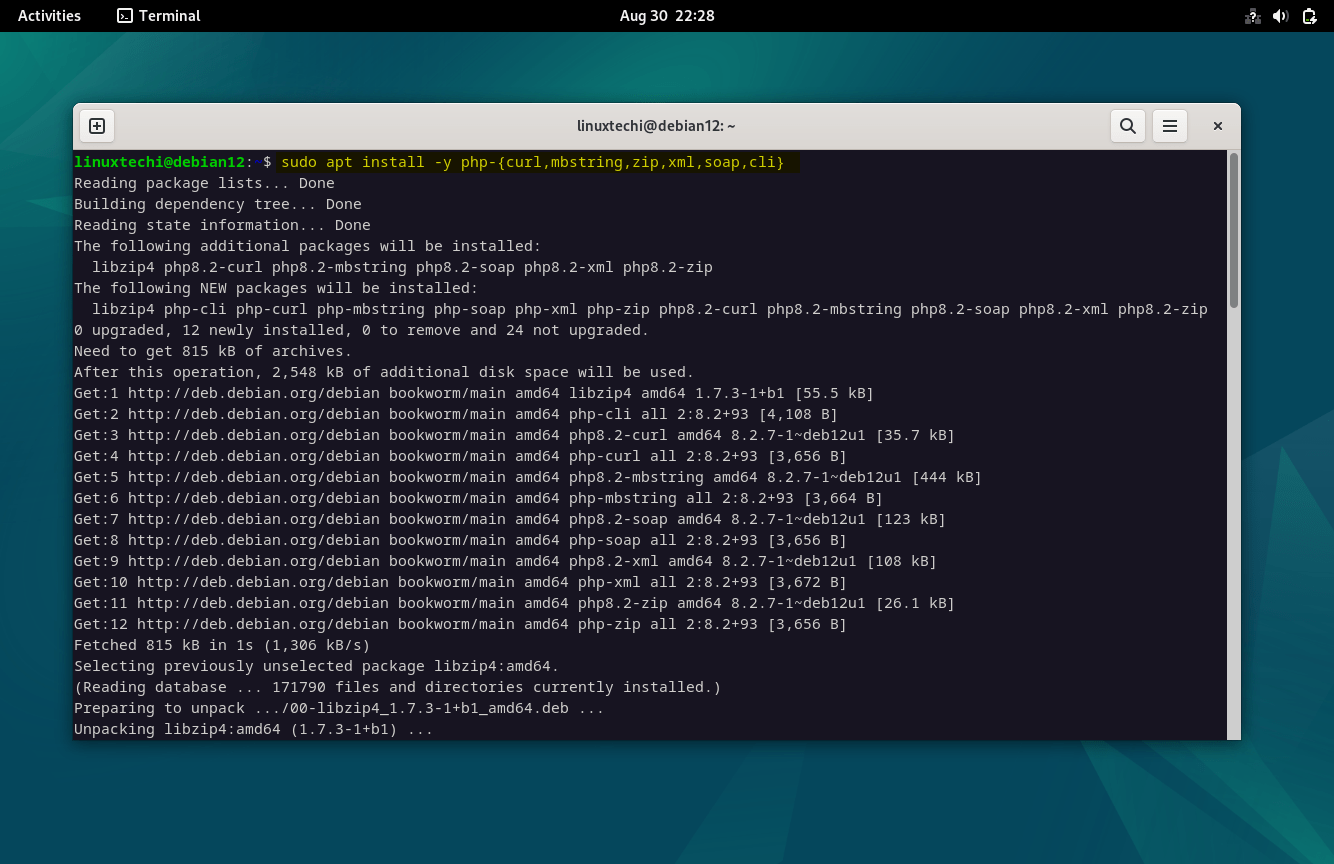This screenshot has height=864, width=1334.
Task: Open the Activities overview
Action: tap(48, 15)
